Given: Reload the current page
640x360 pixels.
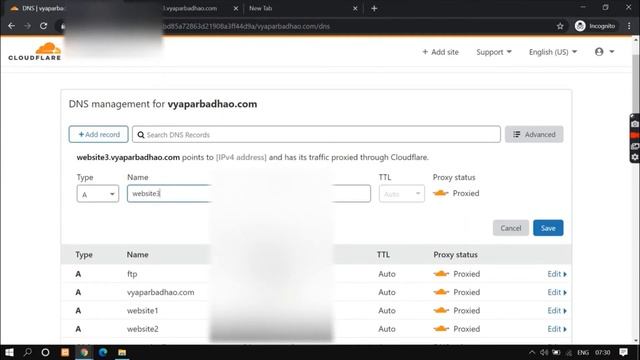Looking at the screenshot, I should point(43,26).
